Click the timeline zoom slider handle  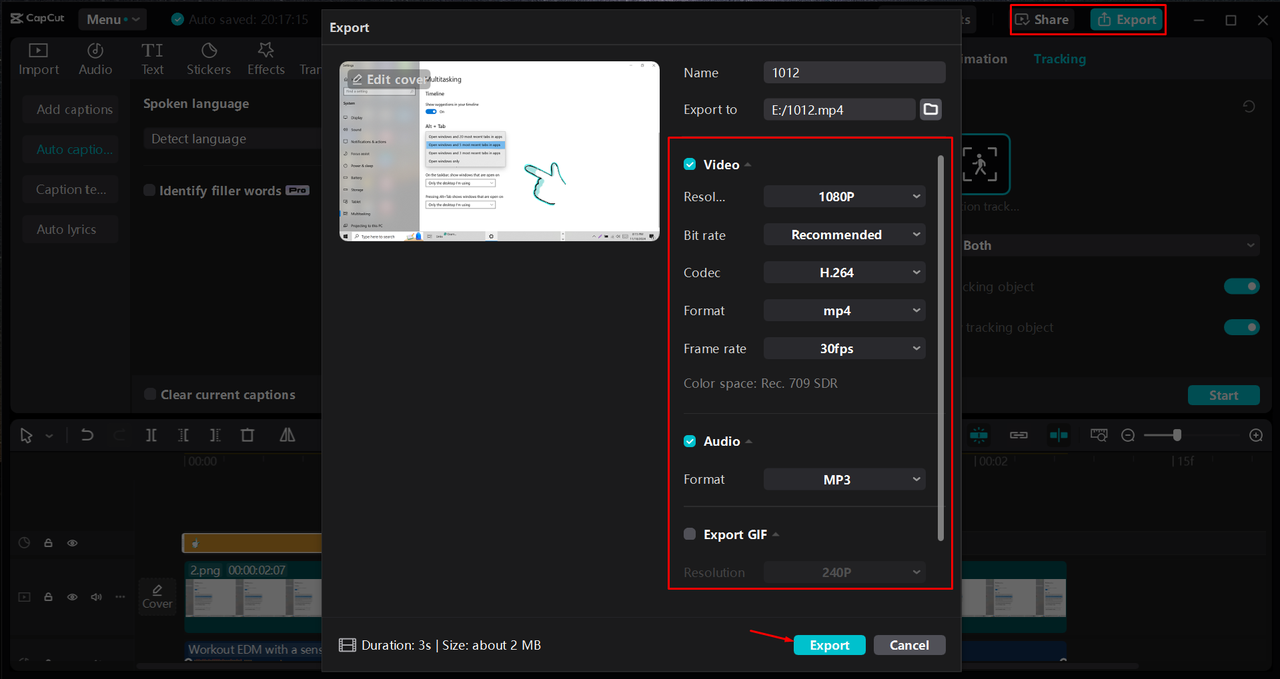coord(1178,435)
